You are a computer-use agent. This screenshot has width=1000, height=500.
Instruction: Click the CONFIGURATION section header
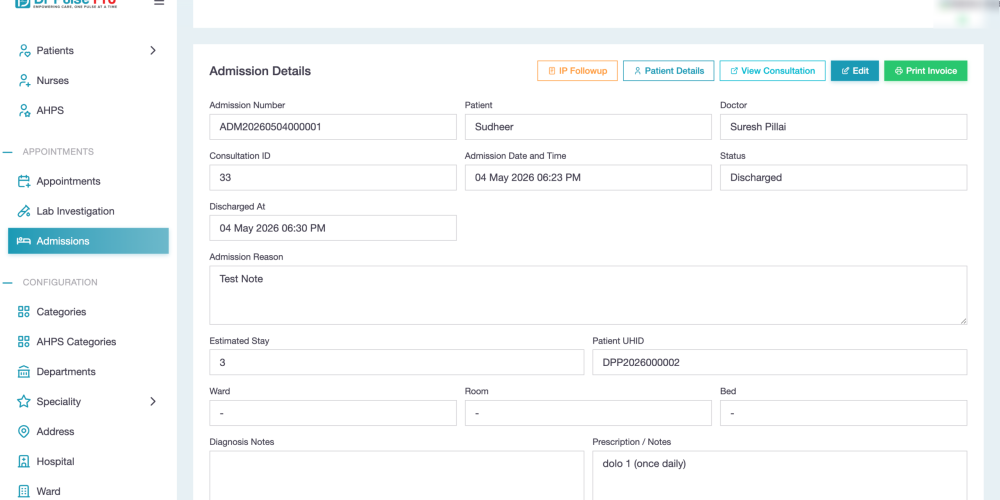pyautogui.click(x=60, y=282)
